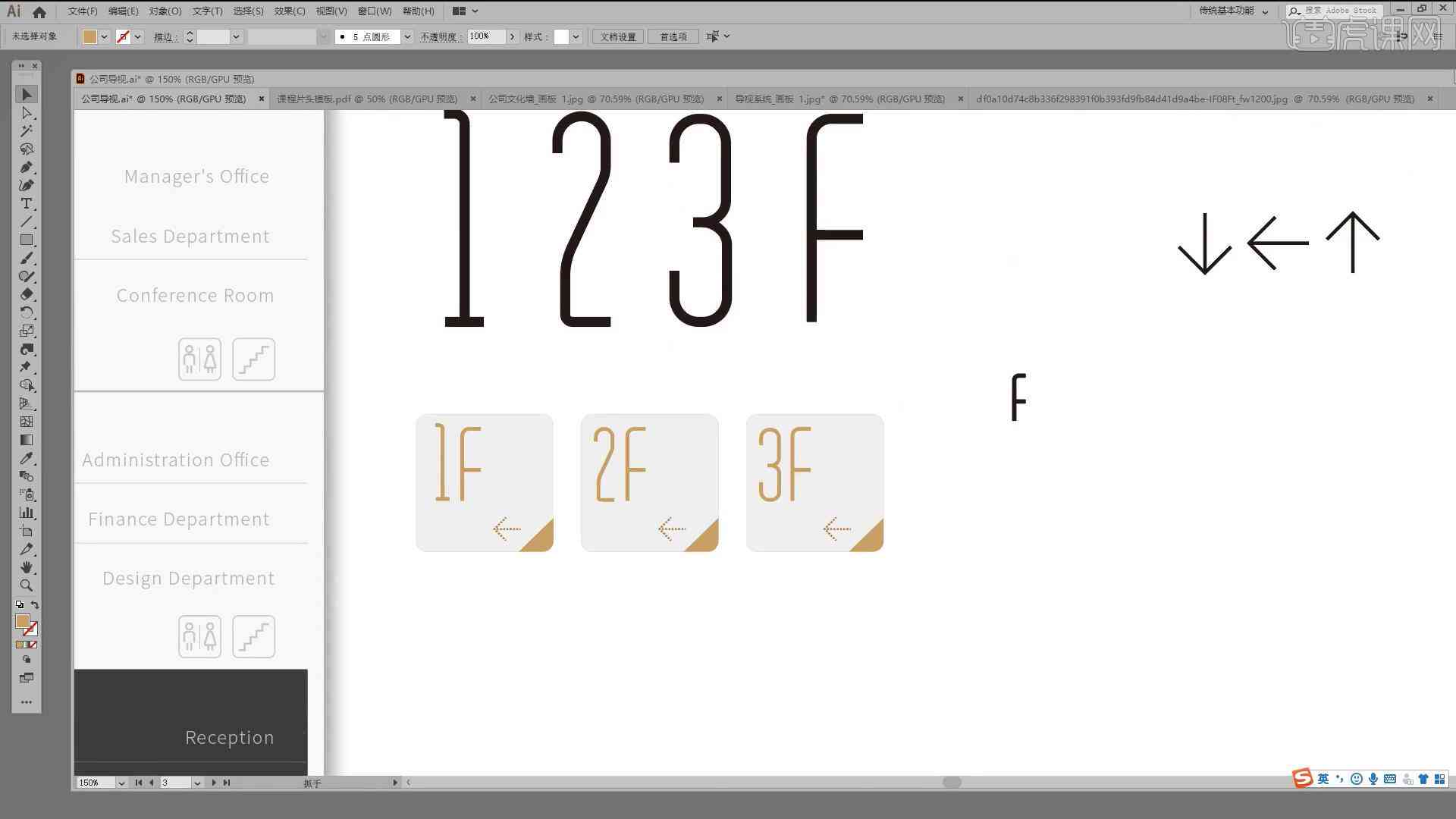The height and width of the screenshot is (819, 1456).
Task: Select the Line Segment tool
Action: pos(27,222)
